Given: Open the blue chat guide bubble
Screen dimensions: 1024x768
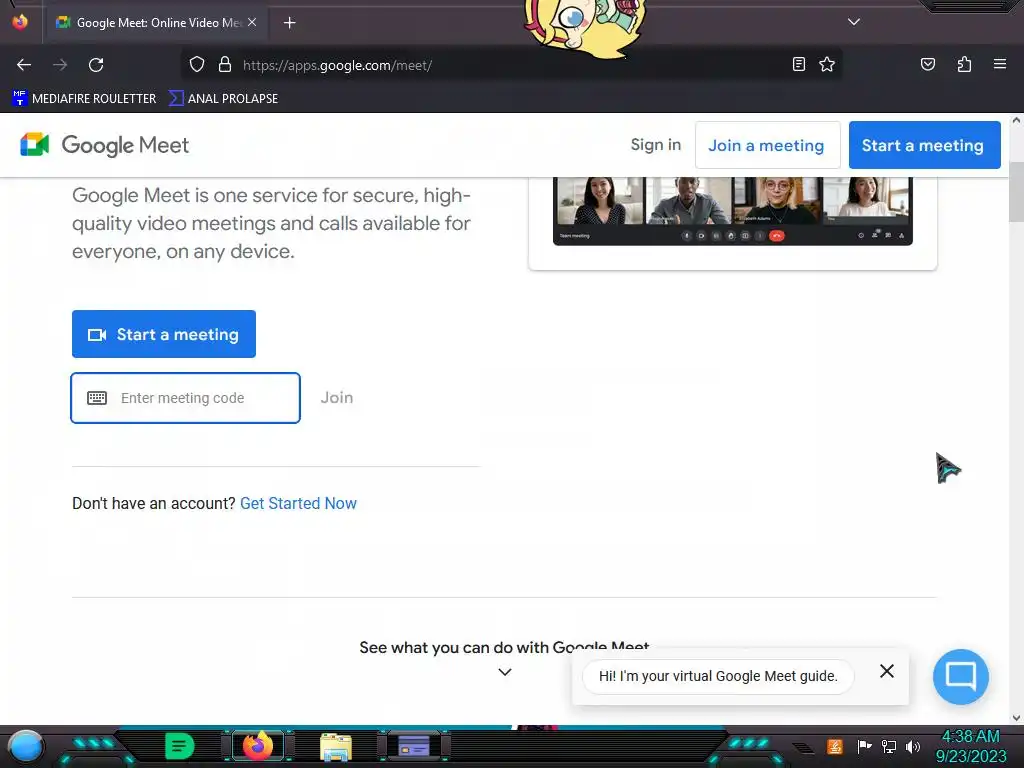Looking at the screenshot, I should [961, 677].
